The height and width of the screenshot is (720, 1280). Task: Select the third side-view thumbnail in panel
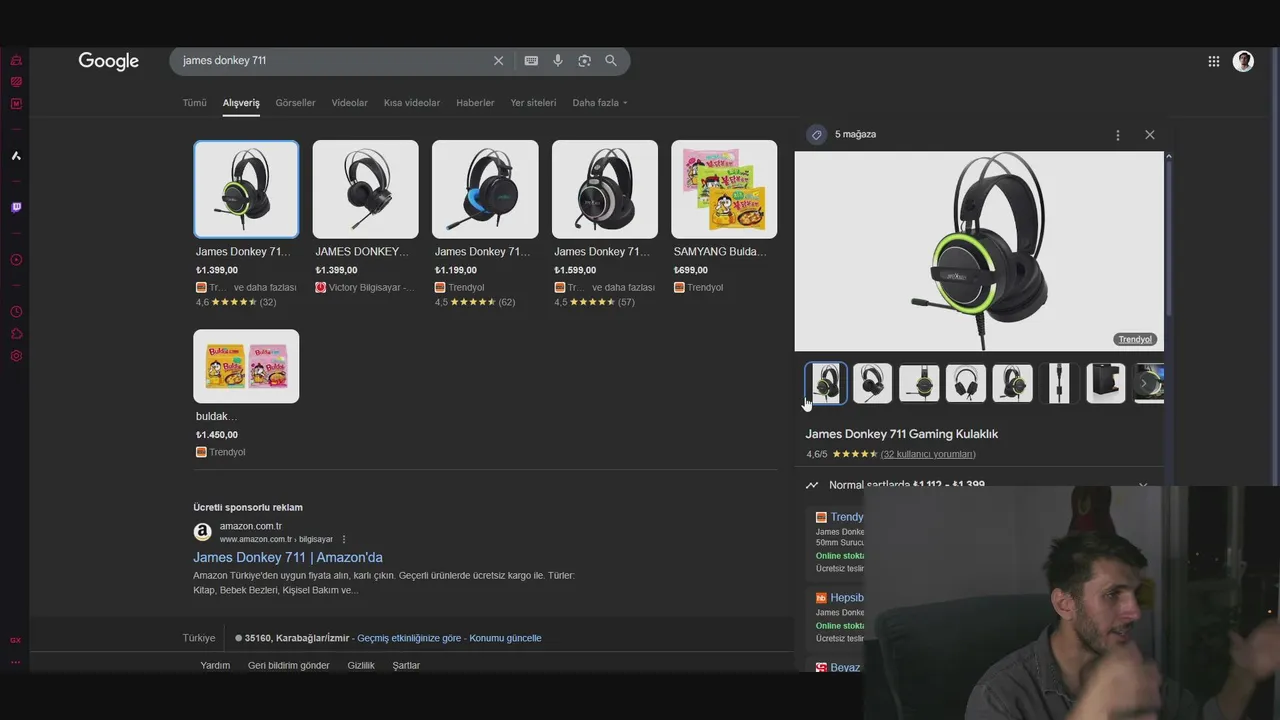pos(919,383)
